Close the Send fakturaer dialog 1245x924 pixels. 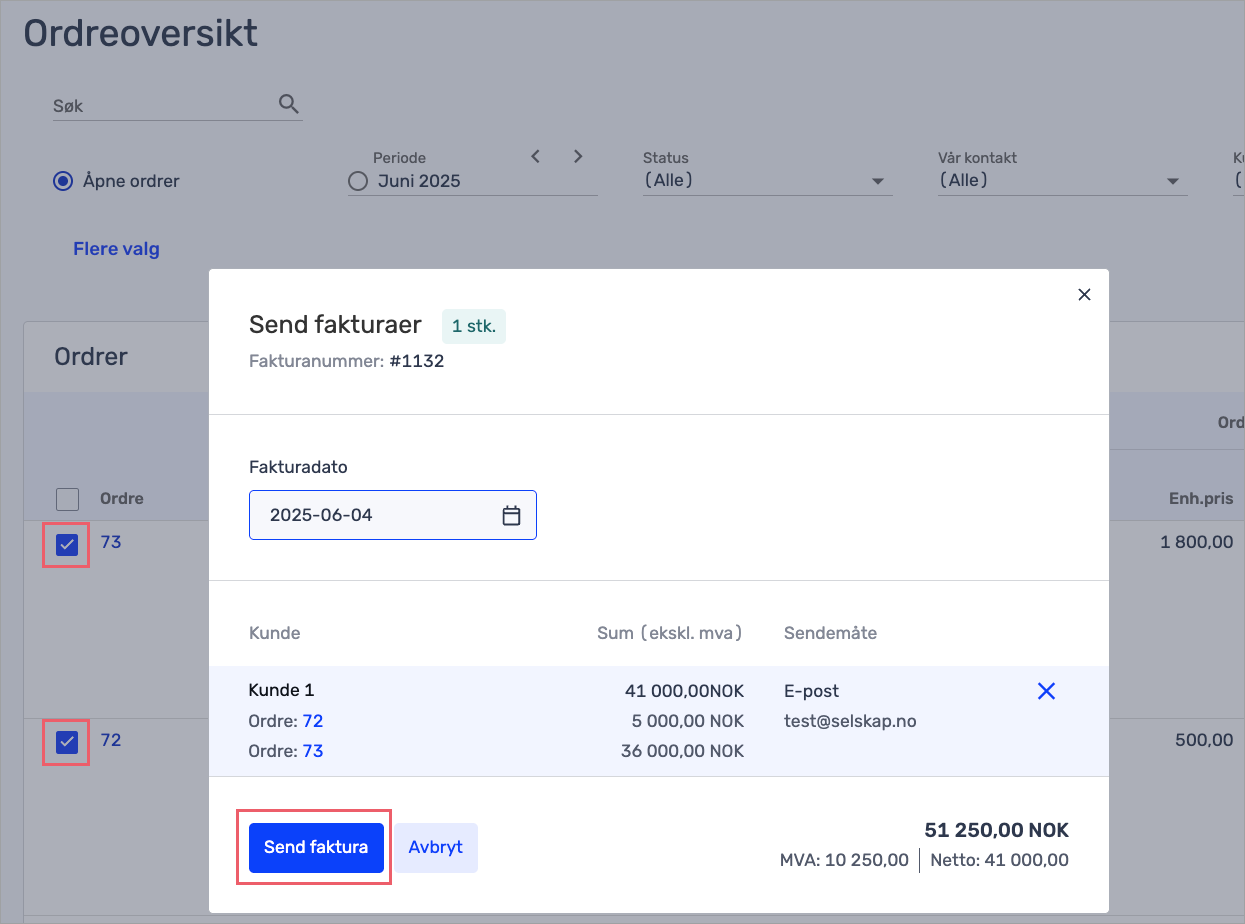click(x=1084, y=295)
